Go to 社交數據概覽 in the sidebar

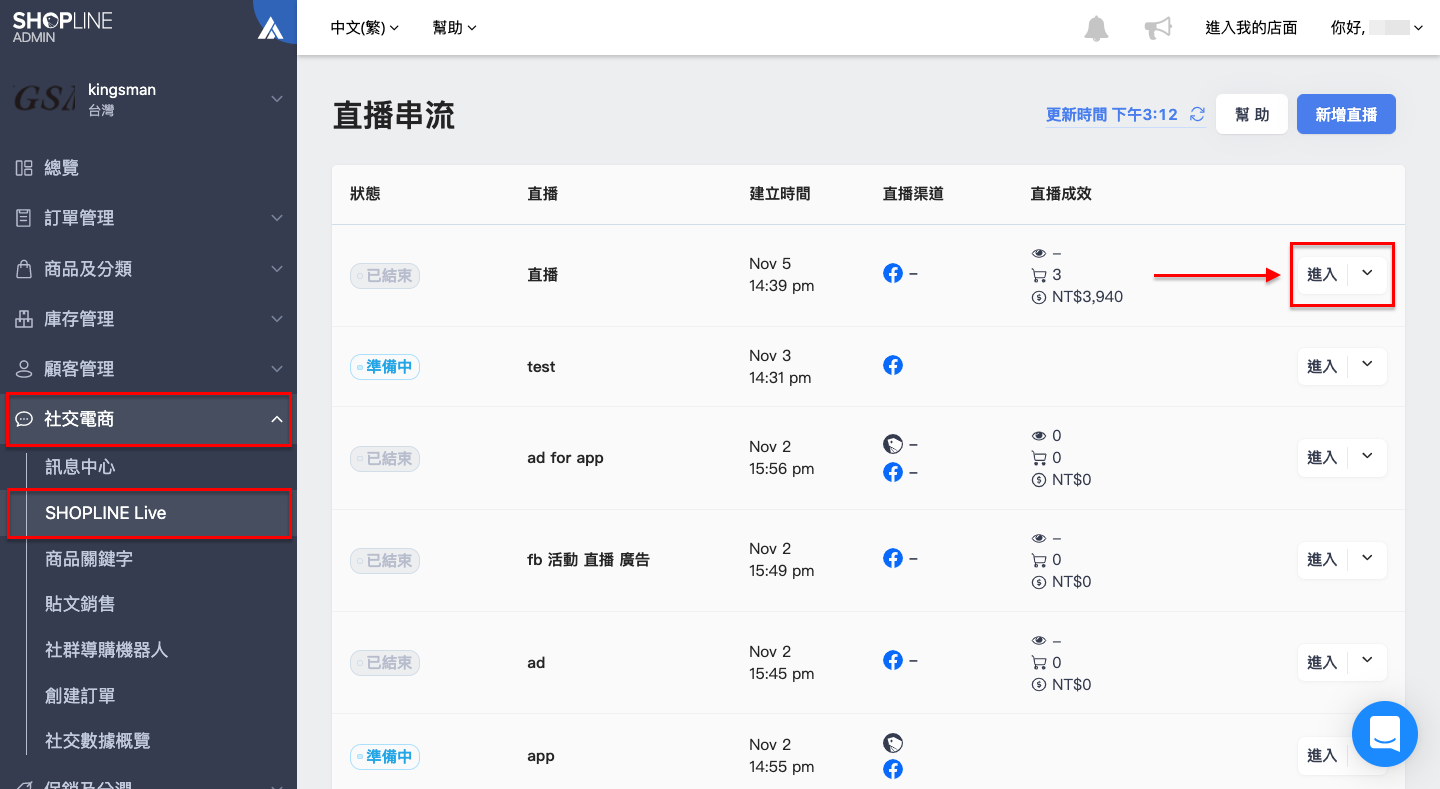[x=98, y=741]
